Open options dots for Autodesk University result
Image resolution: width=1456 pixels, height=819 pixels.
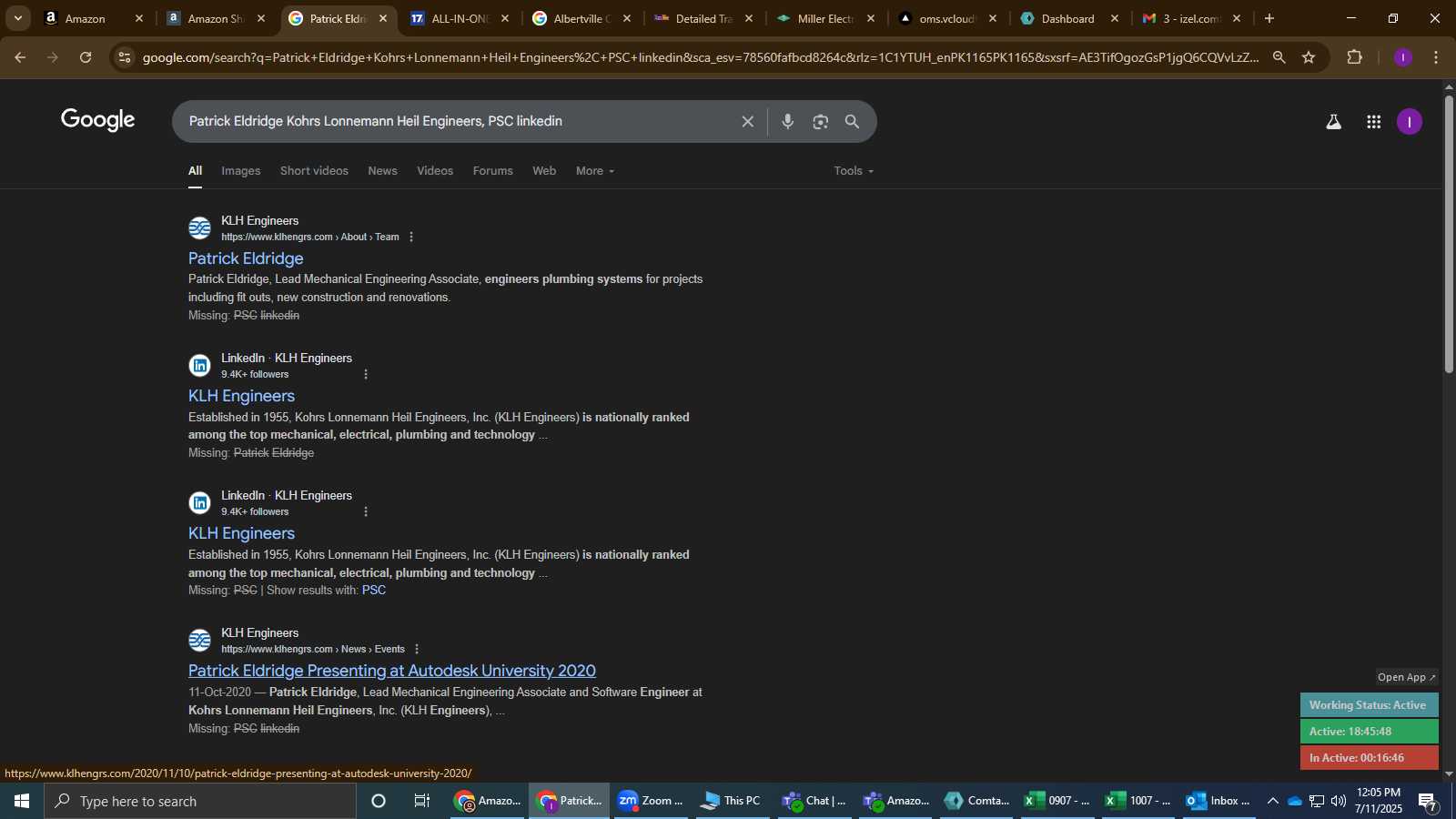tap(417, 649)
